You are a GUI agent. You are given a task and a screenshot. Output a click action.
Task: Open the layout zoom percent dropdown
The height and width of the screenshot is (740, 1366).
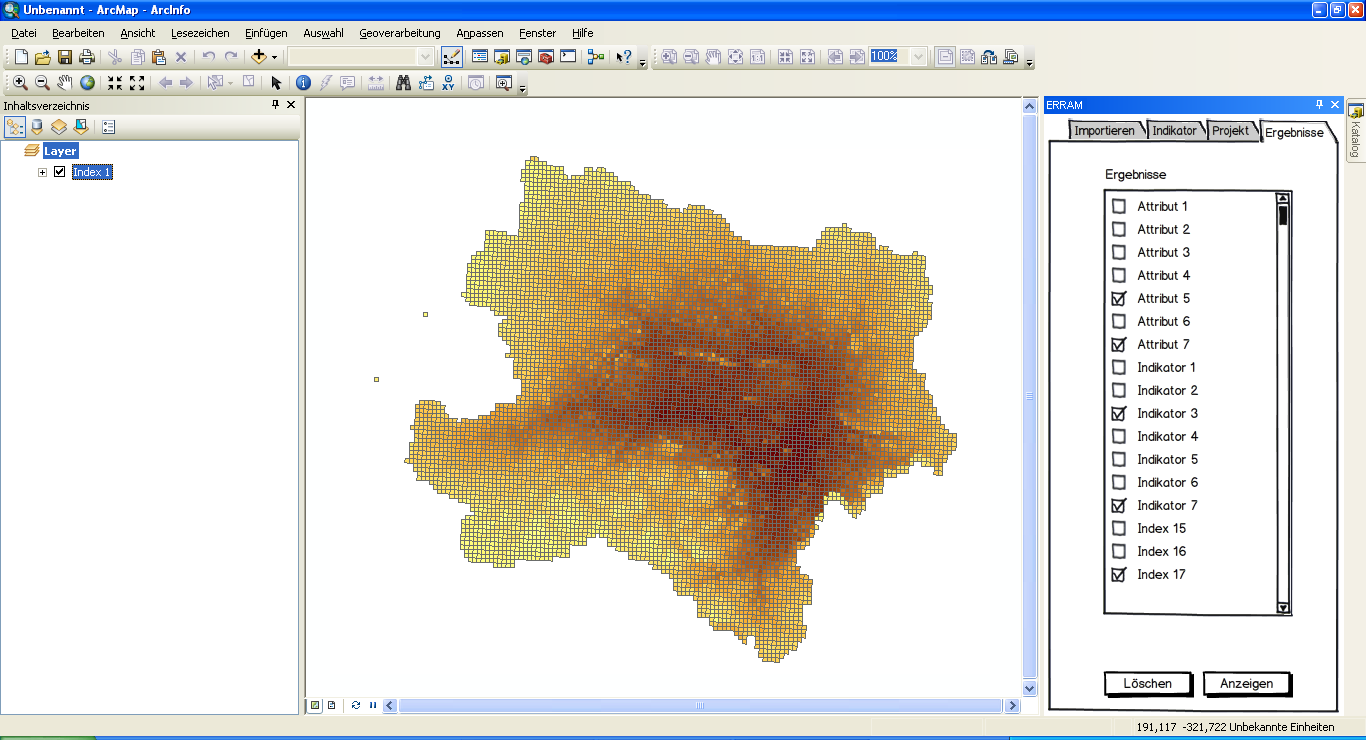pyautogui.click(x=918, y=57)
